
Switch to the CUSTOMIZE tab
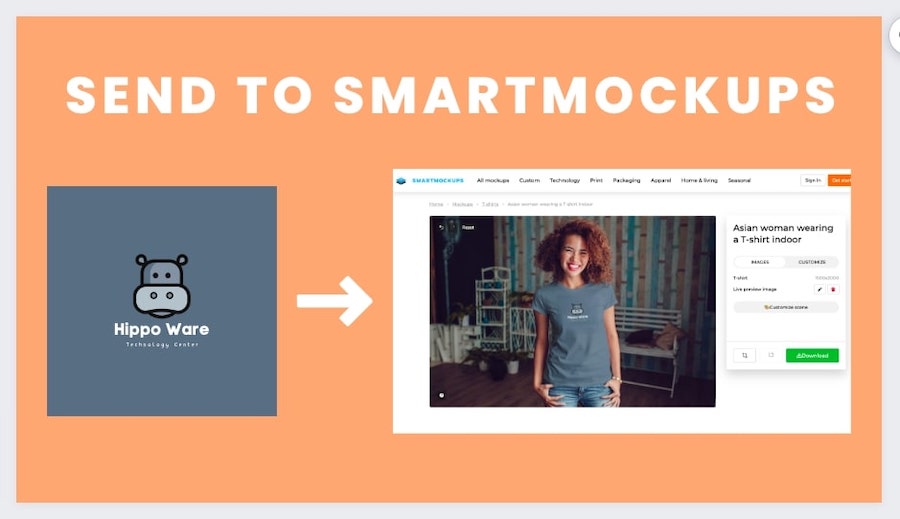point(812,262)
